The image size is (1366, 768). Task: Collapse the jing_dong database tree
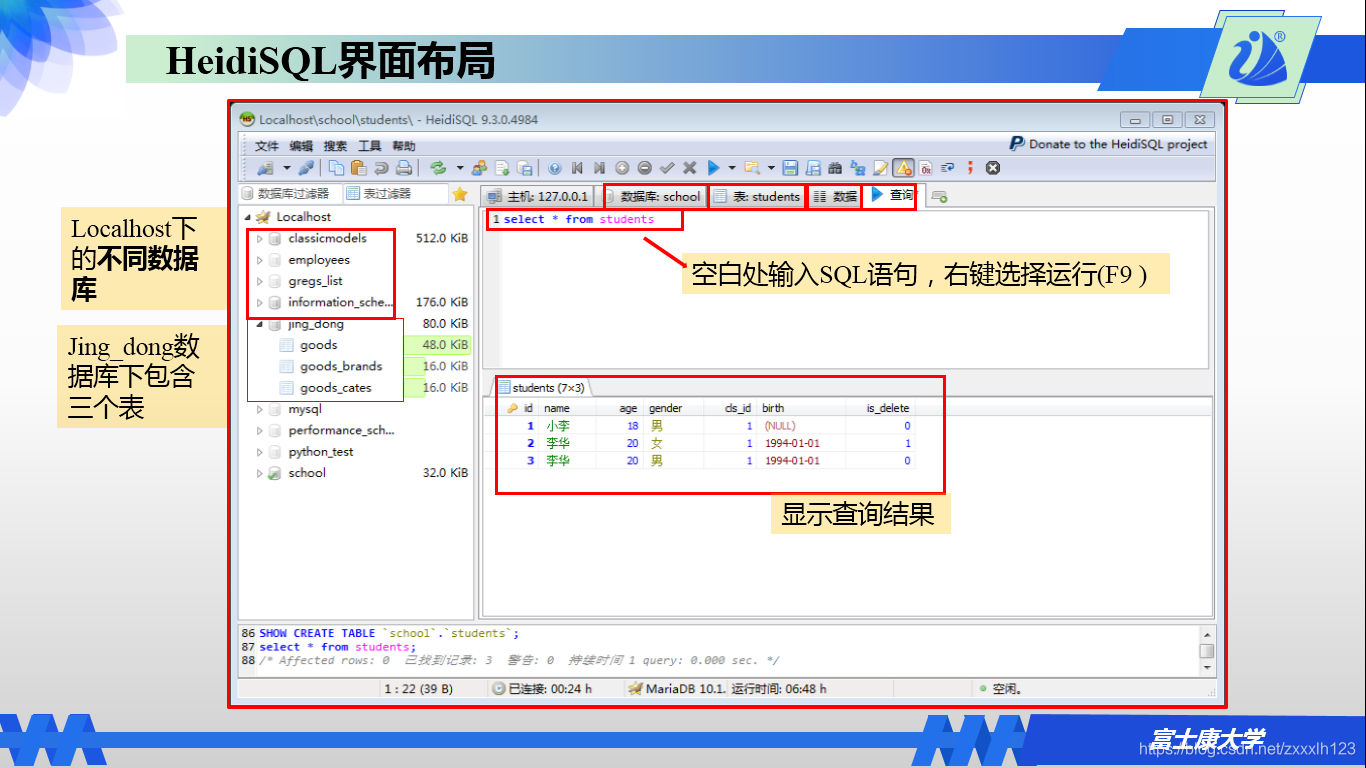click(259, 323)
